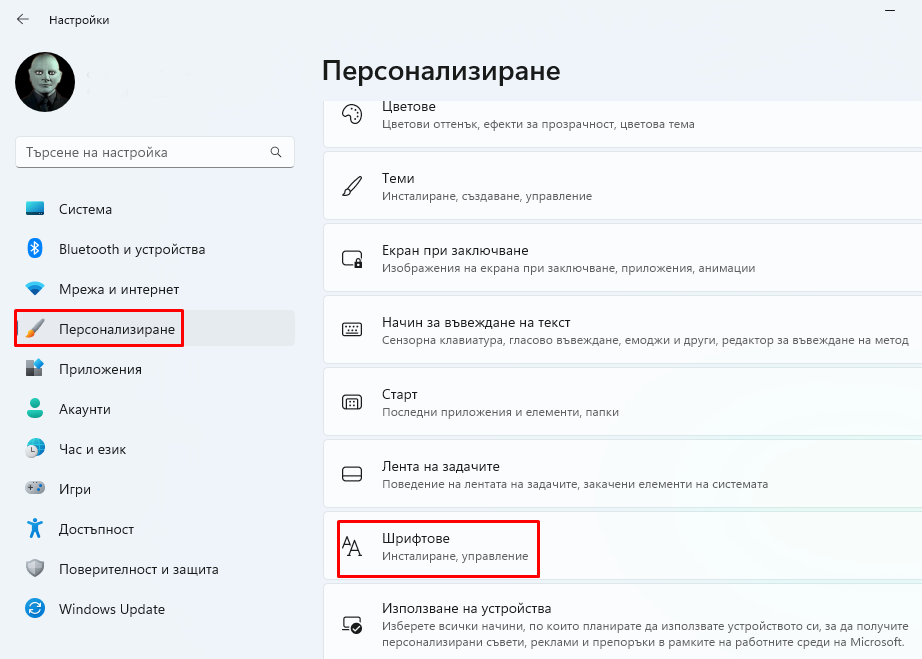Click the Търсене на настройка search field
This screenshot has height=659, width=922.
pos(155,152)
